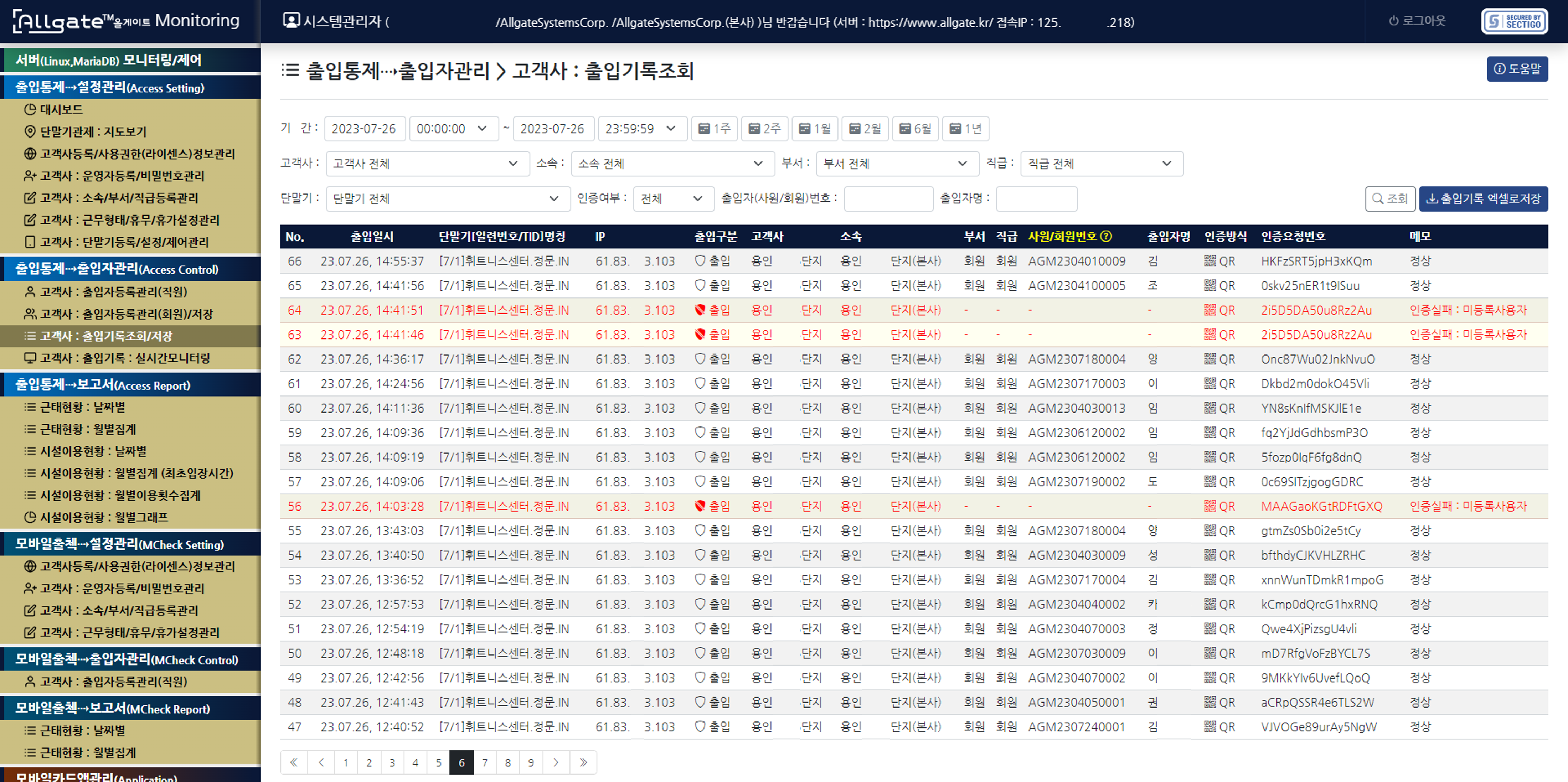Click the QR code icon in row 65
This screenshot has width=1568, height=782.
(x=1210, y=285)
